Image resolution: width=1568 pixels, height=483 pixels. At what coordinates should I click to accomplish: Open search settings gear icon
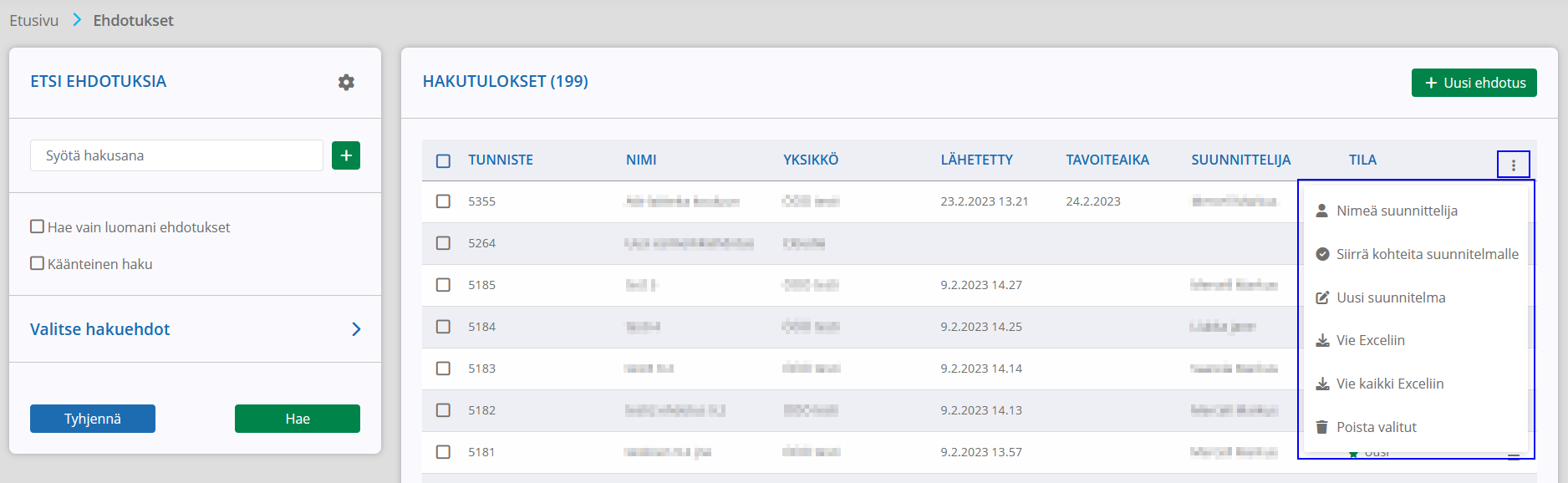[346, 82]
